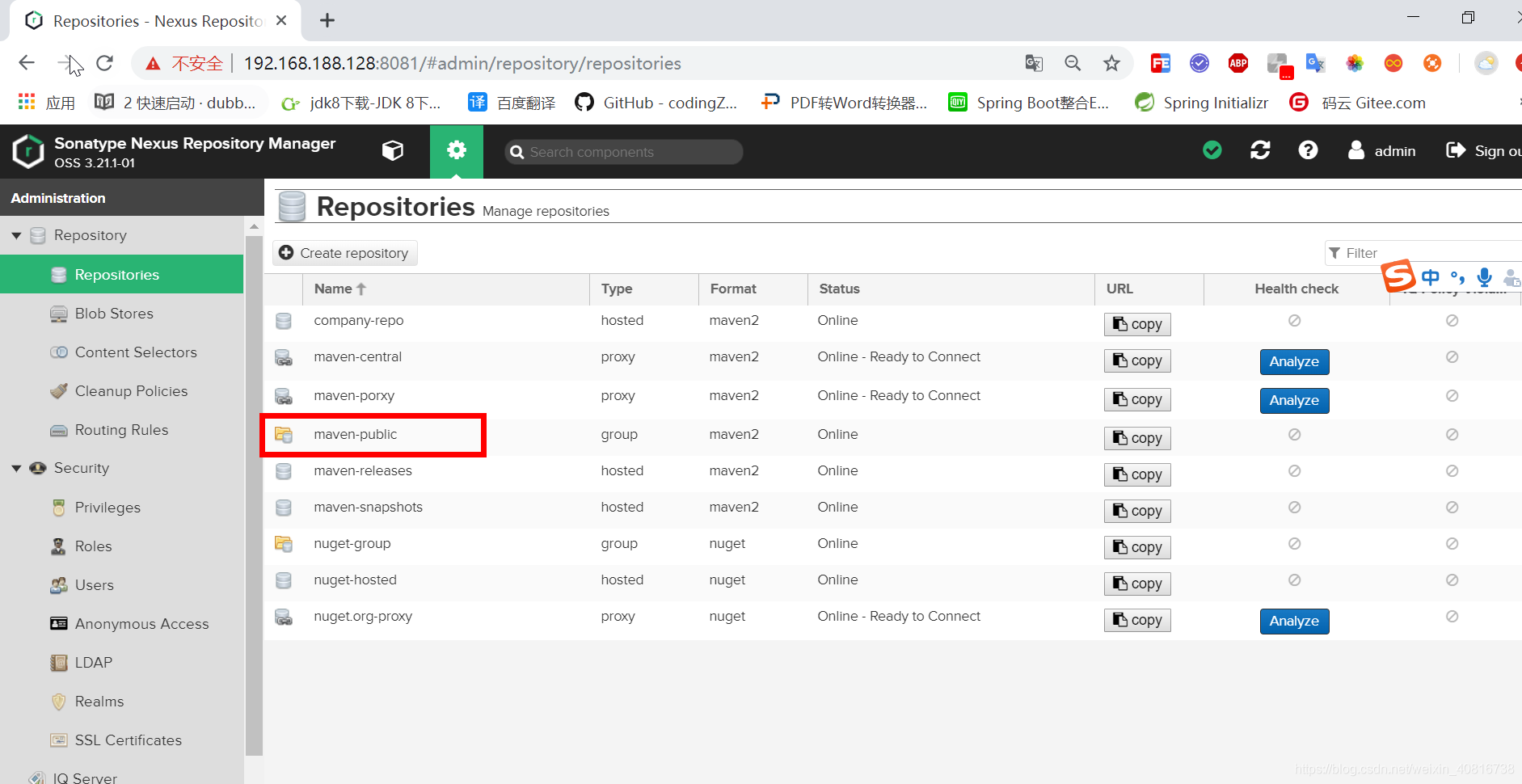Copy URL of maven-porxy
This screenshot has width=1522, height=784.
point(1137,399)
